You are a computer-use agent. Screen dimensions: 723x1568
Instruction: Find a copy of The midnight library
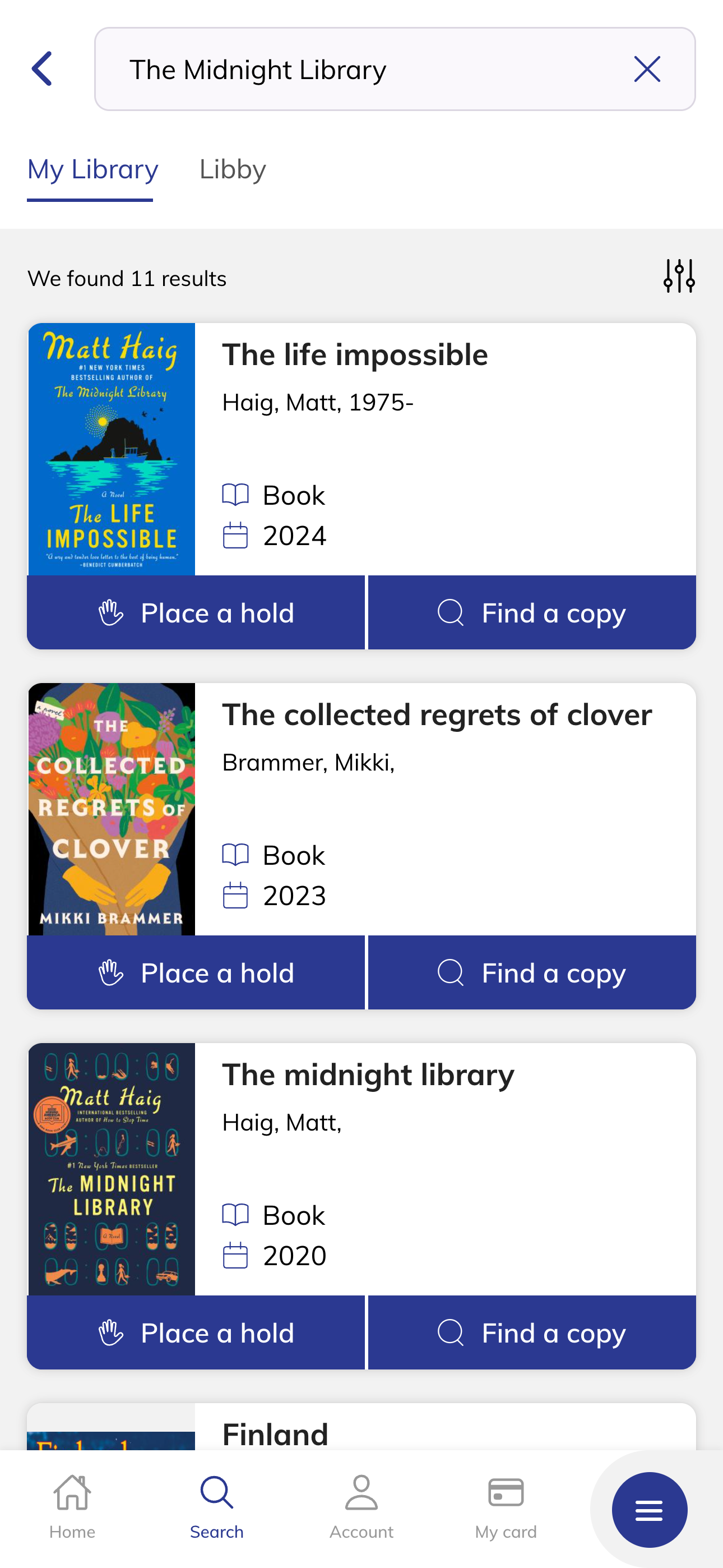[532, 1333]
